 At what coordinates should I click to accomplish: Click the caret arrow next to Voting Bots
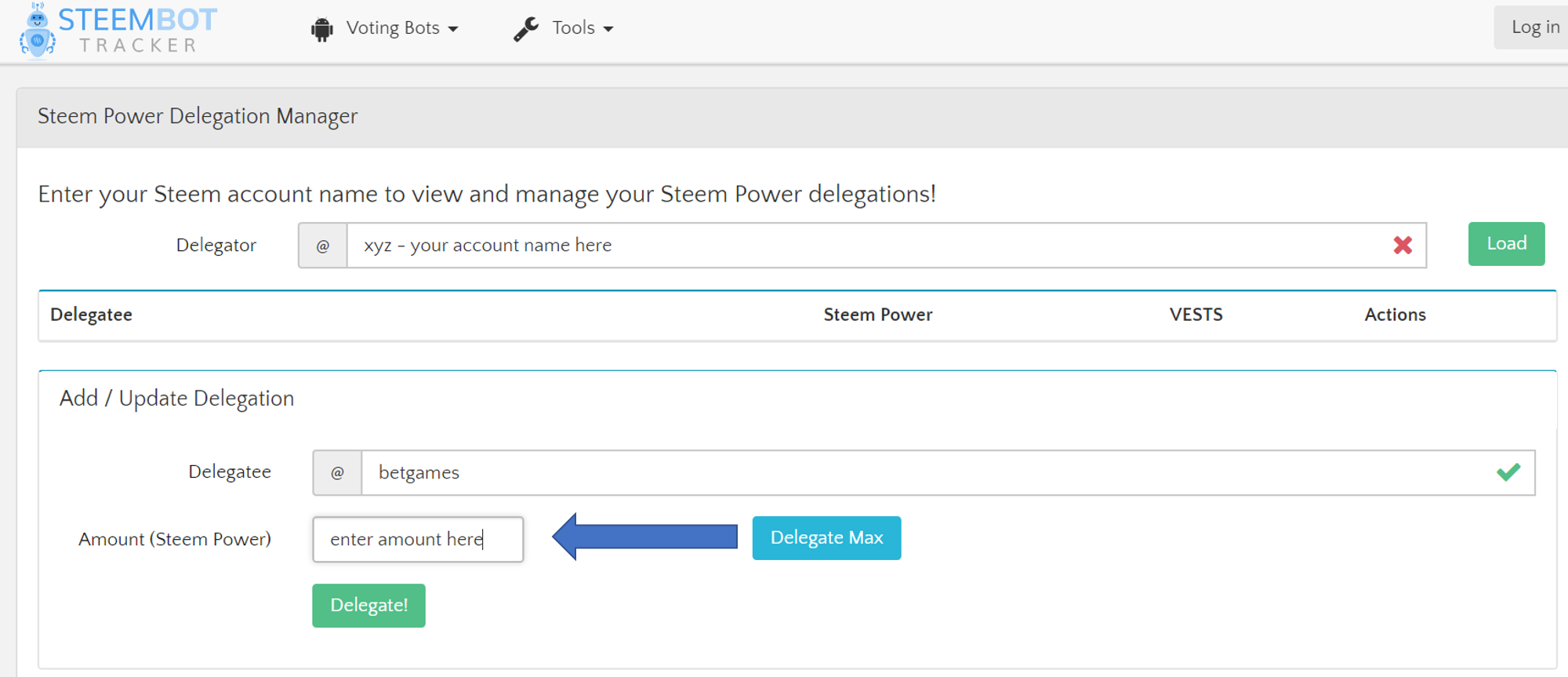point(453,29)
